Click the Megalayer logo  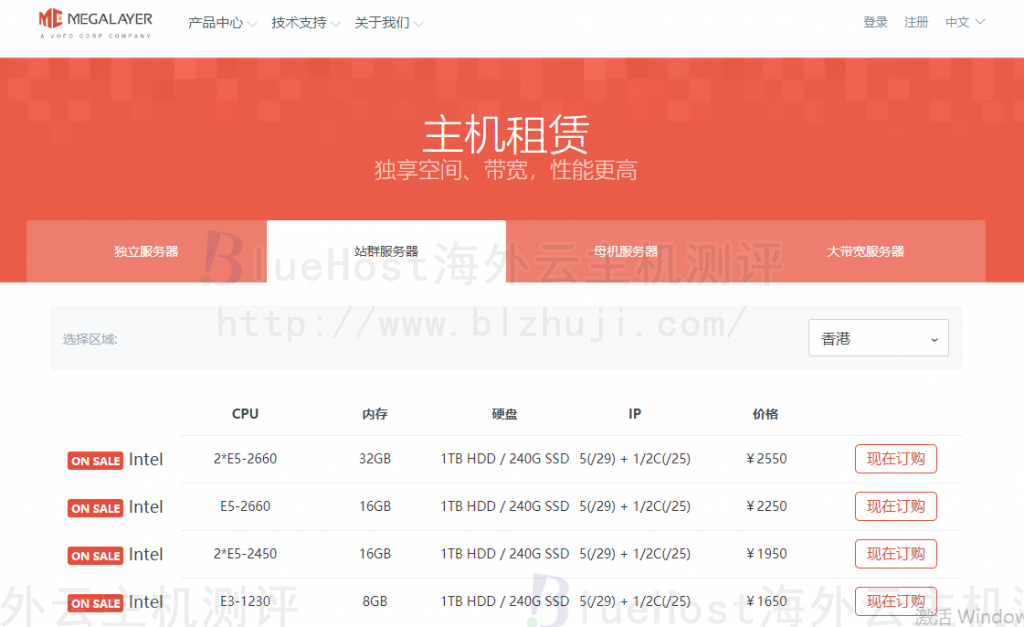click(x=95, y=23)
